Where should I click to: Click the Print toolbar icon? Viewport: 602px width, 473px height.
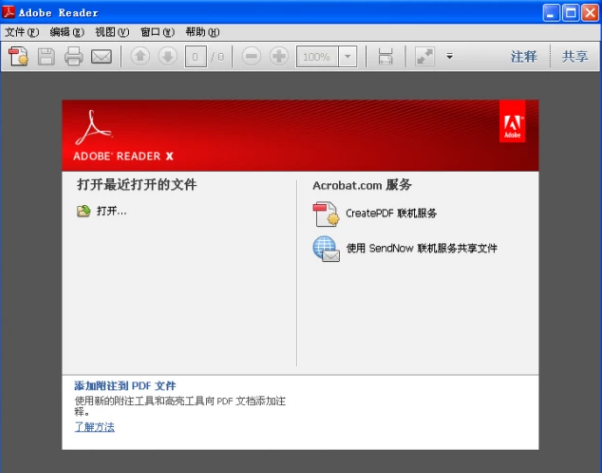pyautogui.click(x=73, y=56)
